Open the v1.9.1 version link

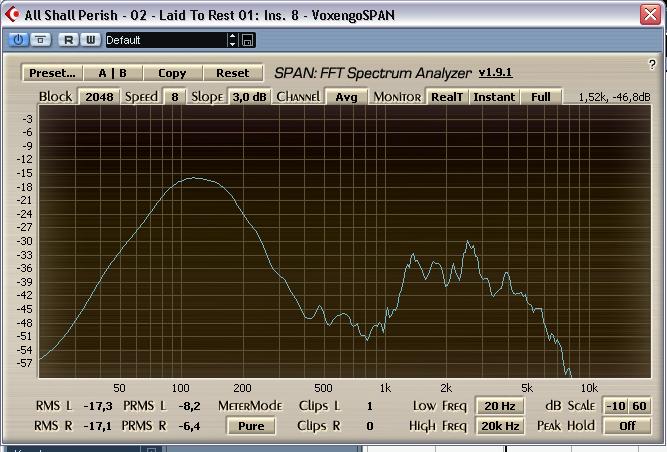click(x=495, y=72)
